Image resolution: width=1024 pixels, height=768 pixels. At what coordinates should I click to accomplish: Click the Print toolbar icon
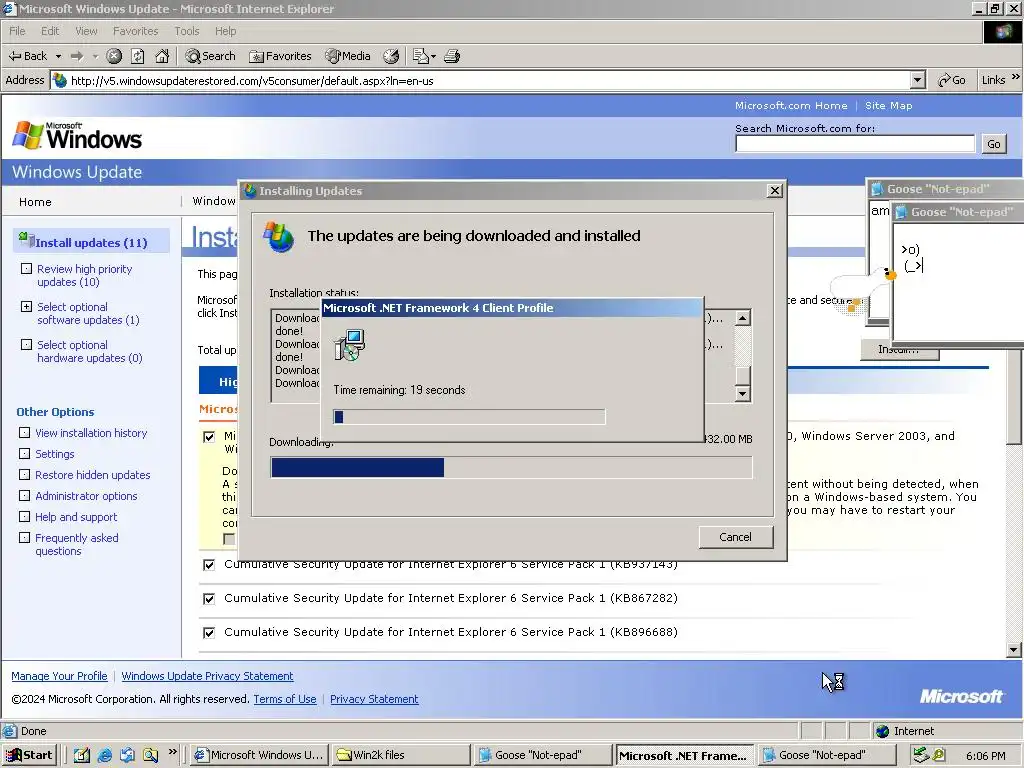[x=452, y=56]
